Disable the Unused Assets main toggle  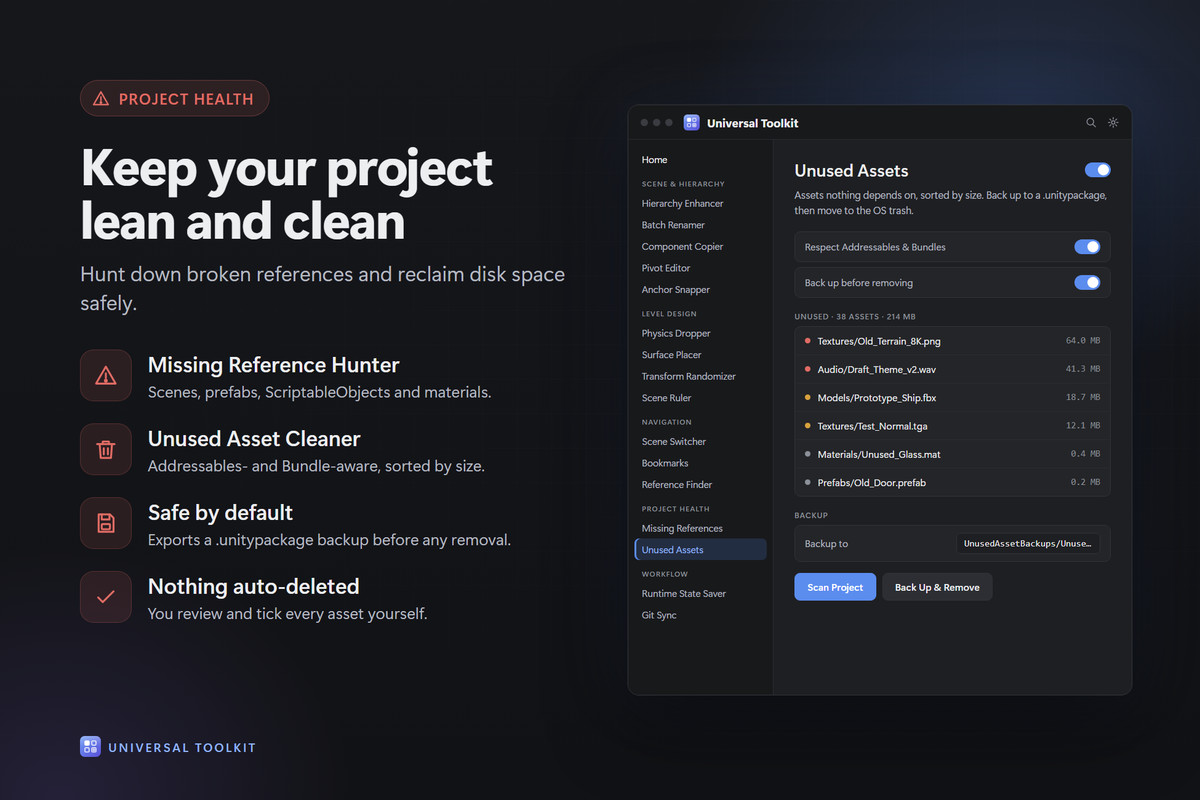pyautogui.click(x=1097, y=170)
